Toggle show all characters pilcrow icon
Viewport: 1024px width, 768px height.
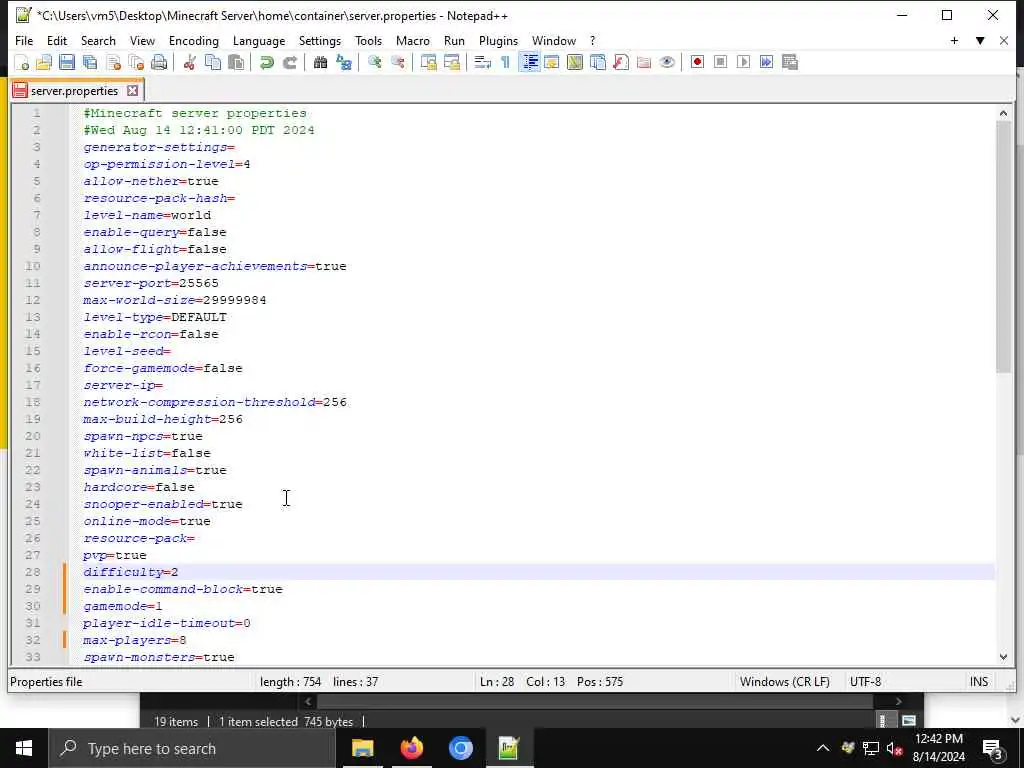505,62
